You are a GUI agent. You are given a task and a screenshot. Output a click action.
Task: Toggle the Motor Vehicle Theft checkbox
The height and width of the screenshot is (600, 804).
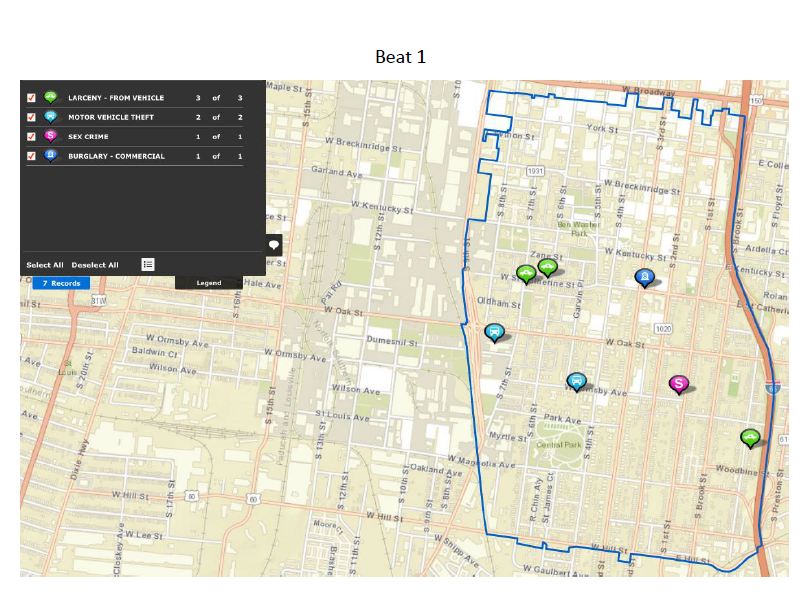click(31, 117)
